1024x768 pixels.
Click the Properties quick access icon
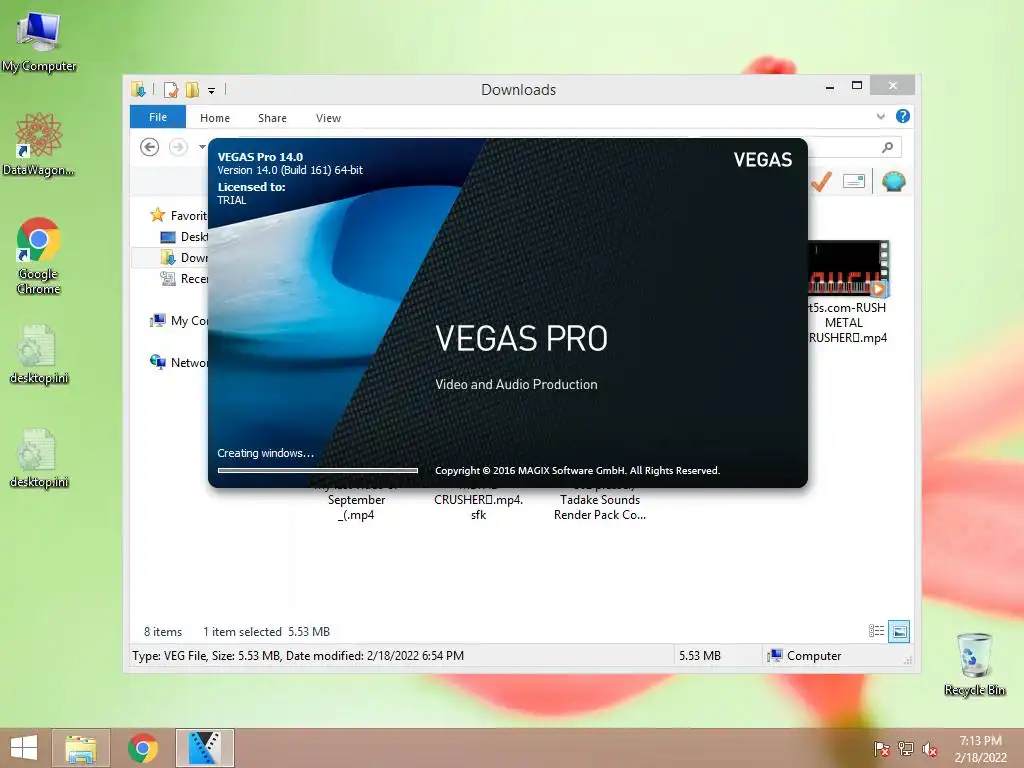(171, 89)
